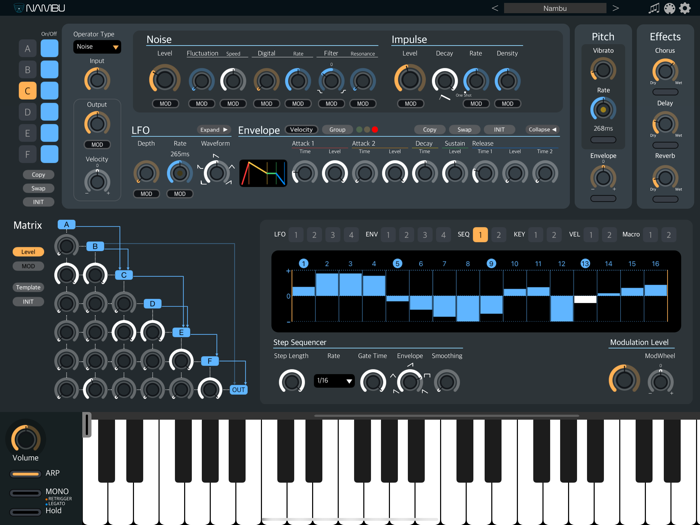Expand the LFO section
Viewport: 700px width, 525px height.
[x=214, y=129]
